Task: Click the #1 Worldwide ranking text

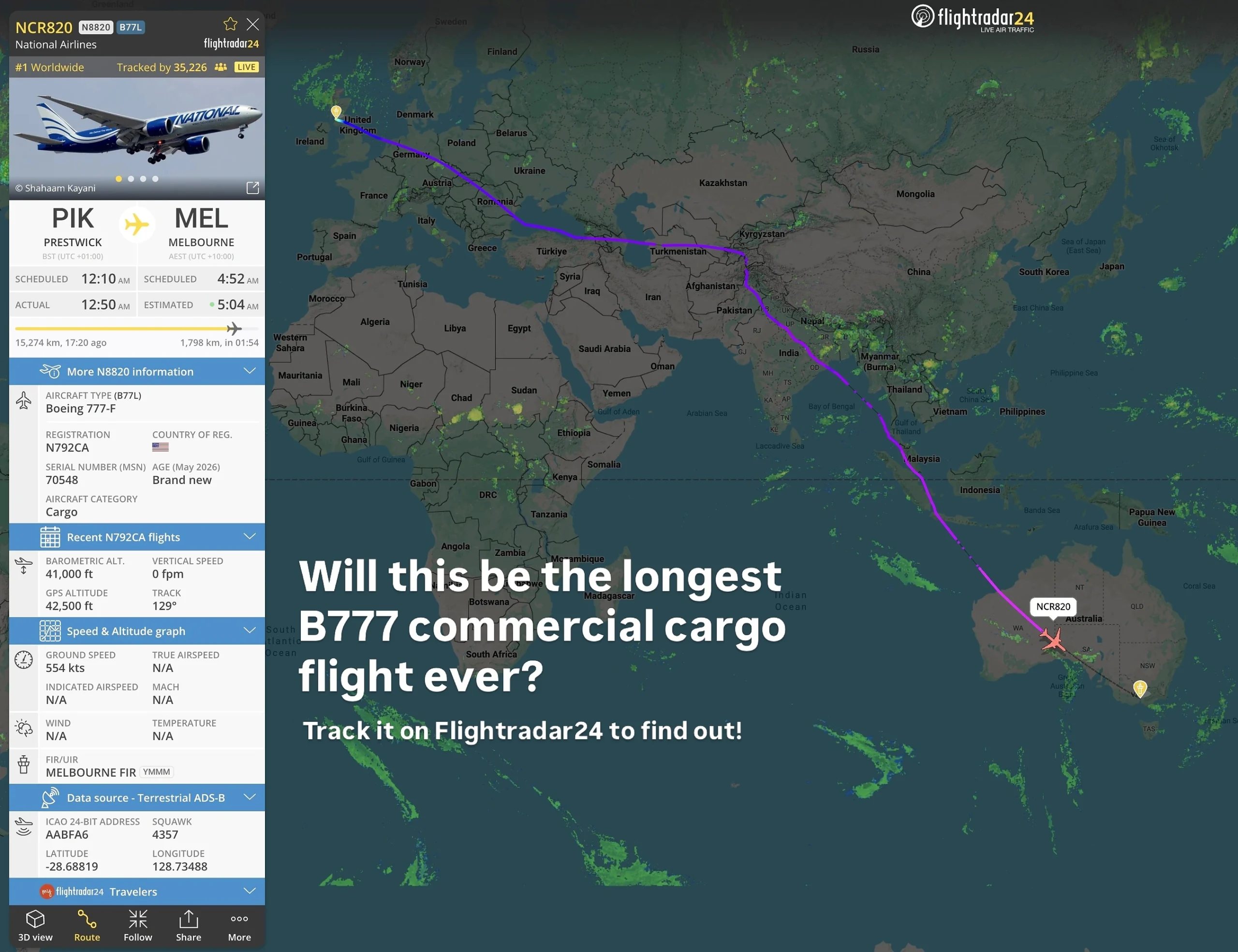Action: point(50,67)
